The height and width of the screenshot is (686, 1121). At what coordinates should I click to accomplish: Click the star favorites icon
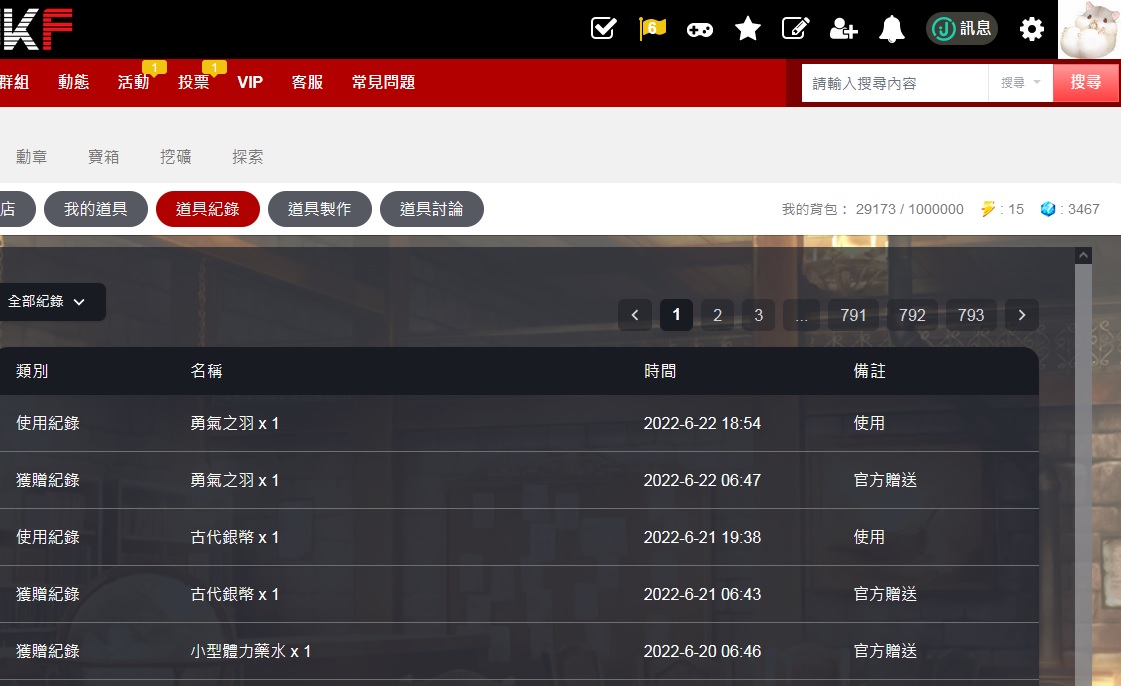click(x=747, y=29)
